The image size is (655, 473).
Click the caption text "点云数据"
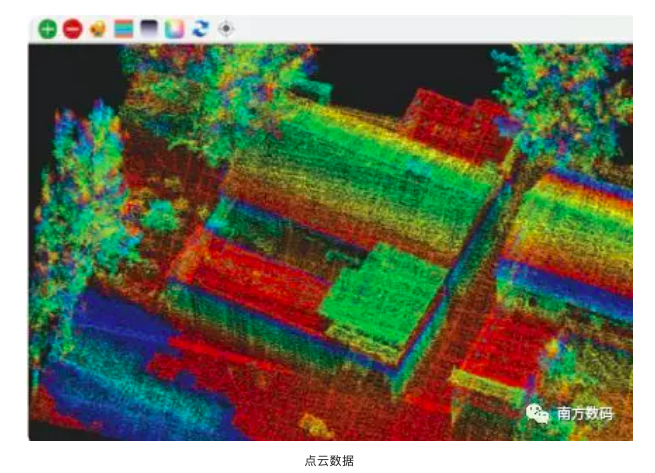(329, 460)
